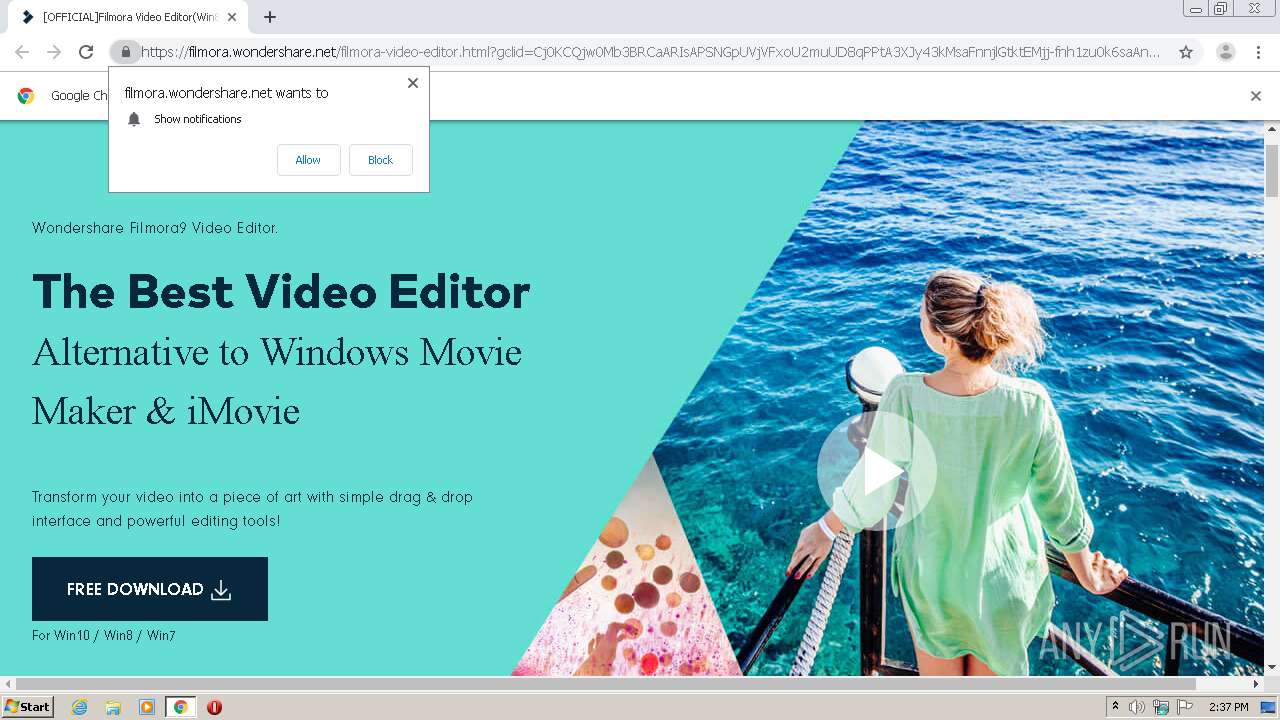Click the scroll right arrow
Viewport: 1280px width, 720px height.
click(1257, 684)
